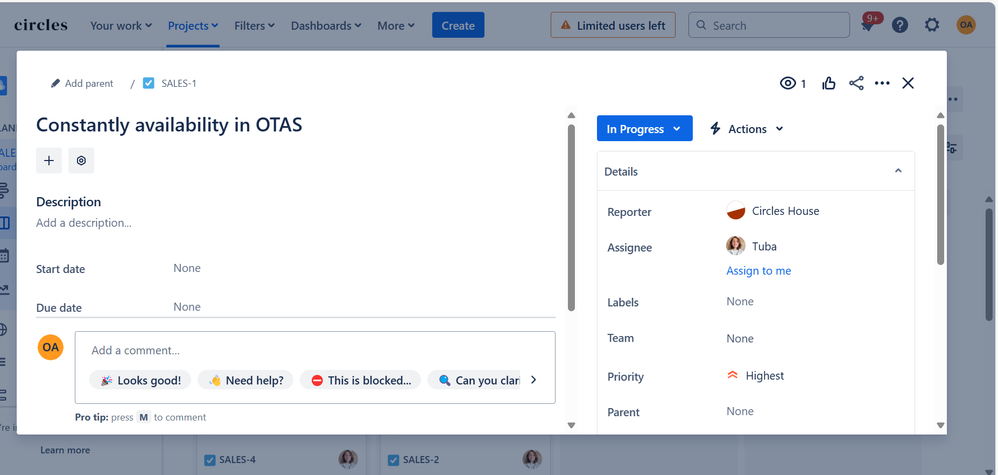Open the In Progress status dropdown
This screenshot has width=998, height=475.
click(x=644, y=129)
